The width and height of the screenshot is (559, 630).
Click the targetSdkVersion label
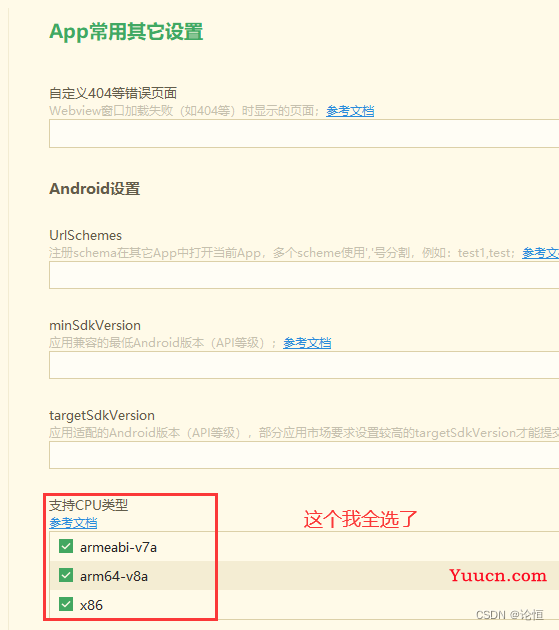(102, 415)
